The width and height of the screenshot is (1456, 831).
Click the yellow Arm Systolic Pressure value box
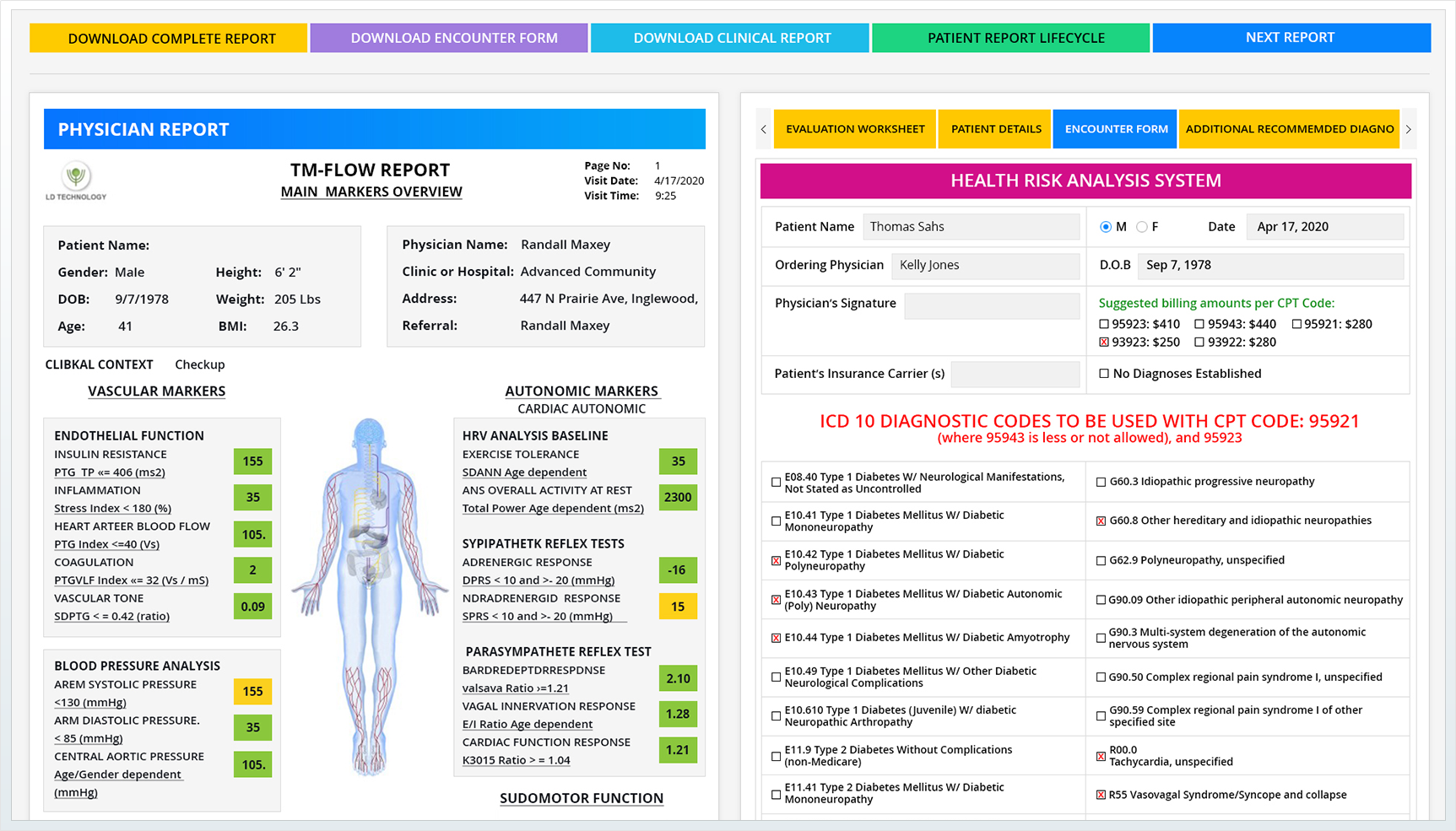[x=252, y=692]
